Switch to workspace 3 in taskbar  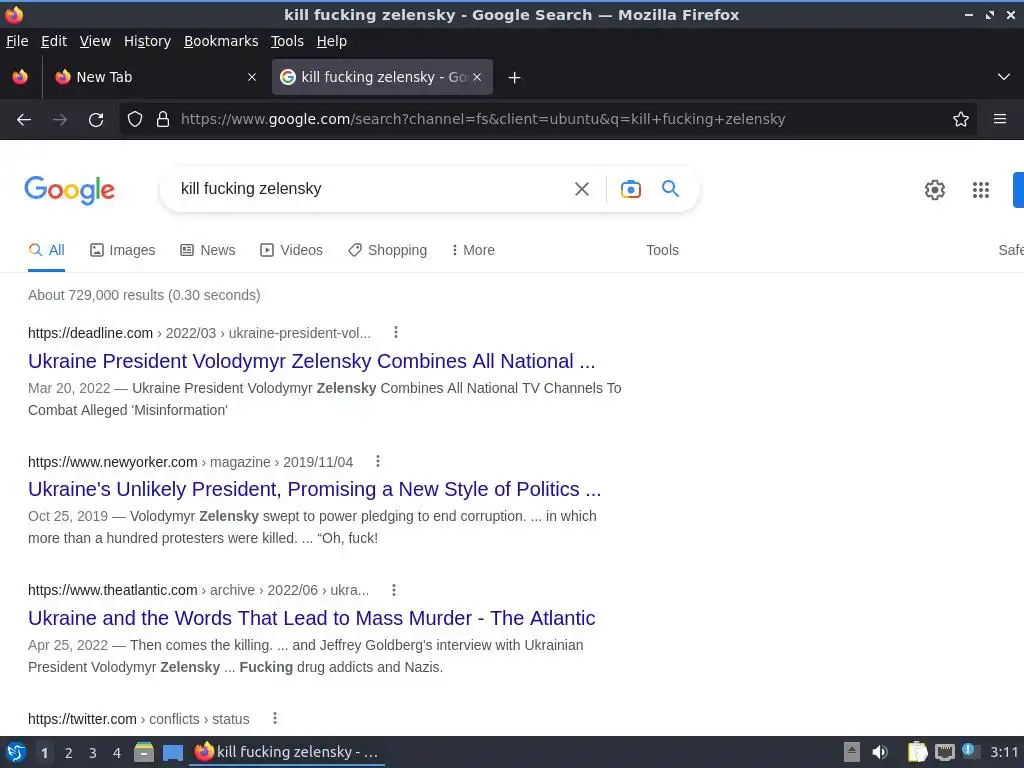(x=93, y=753)
